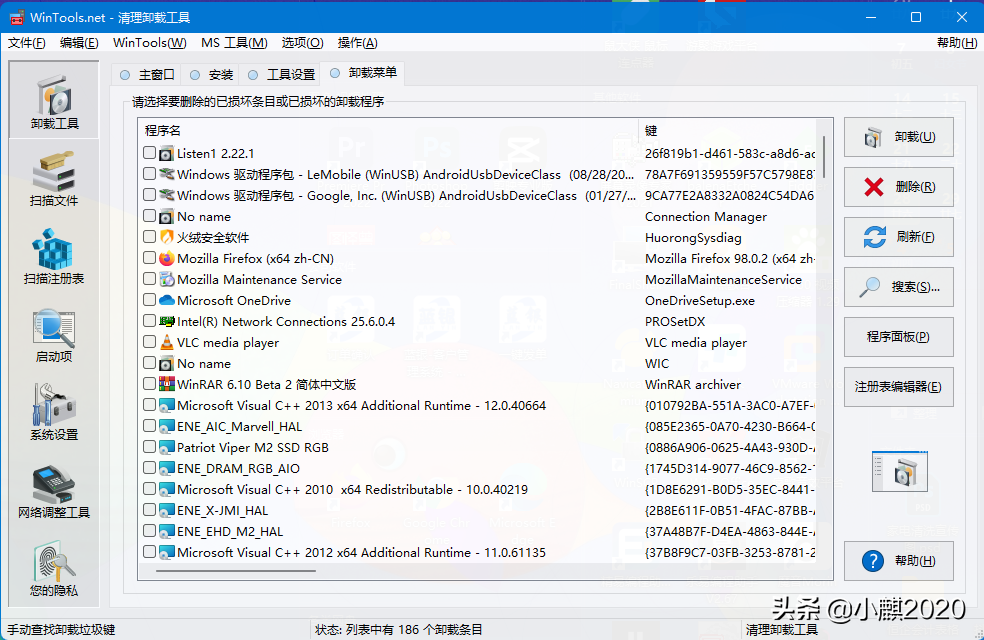
Task: Click the WinTools.net title bar app icon
Action: click(x=16, y=17)
